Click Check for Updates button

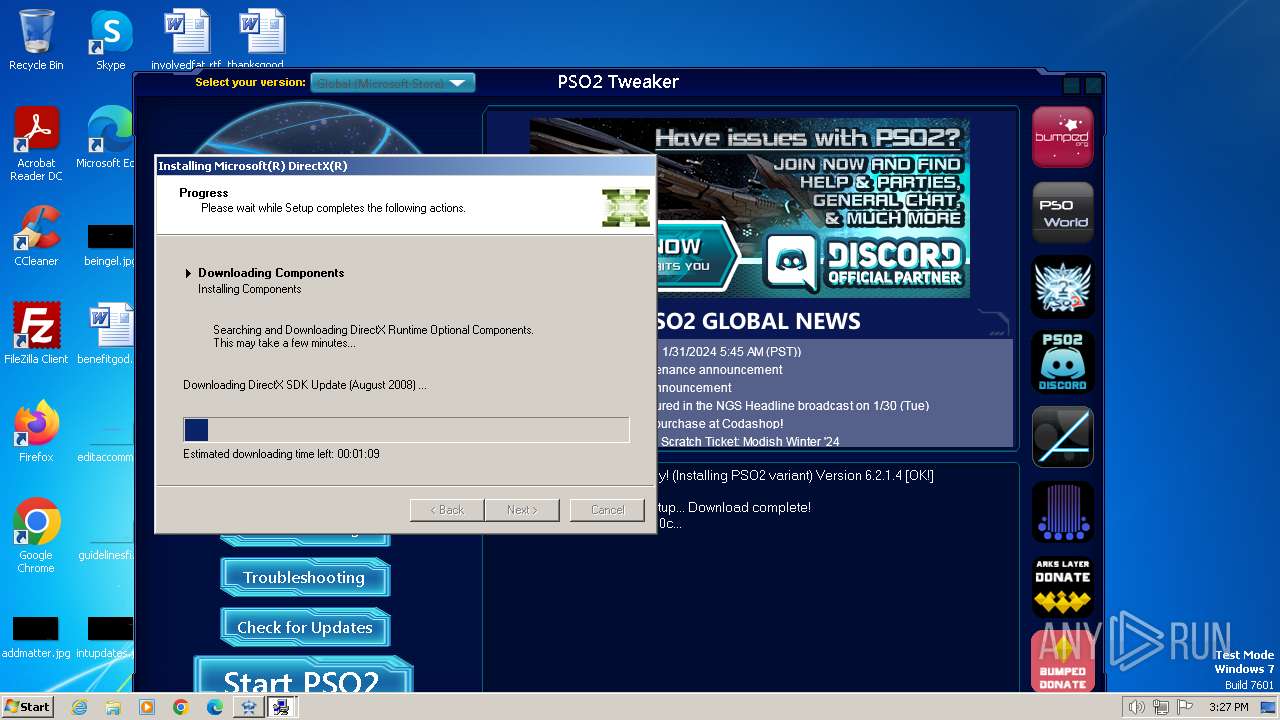[x=304, y=627]
